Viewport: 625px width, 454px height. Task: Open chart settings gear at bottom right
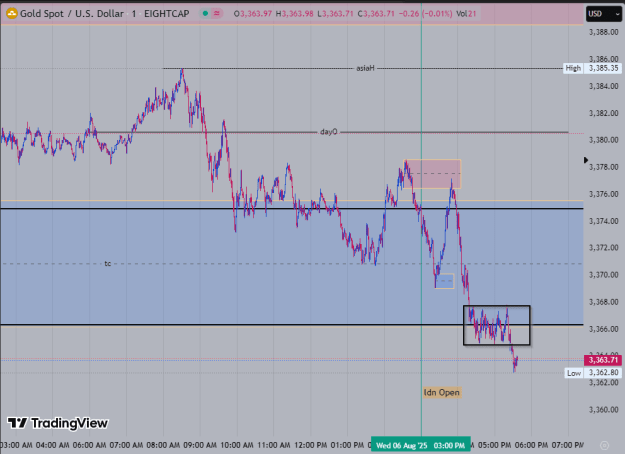(x=604, y=445)
